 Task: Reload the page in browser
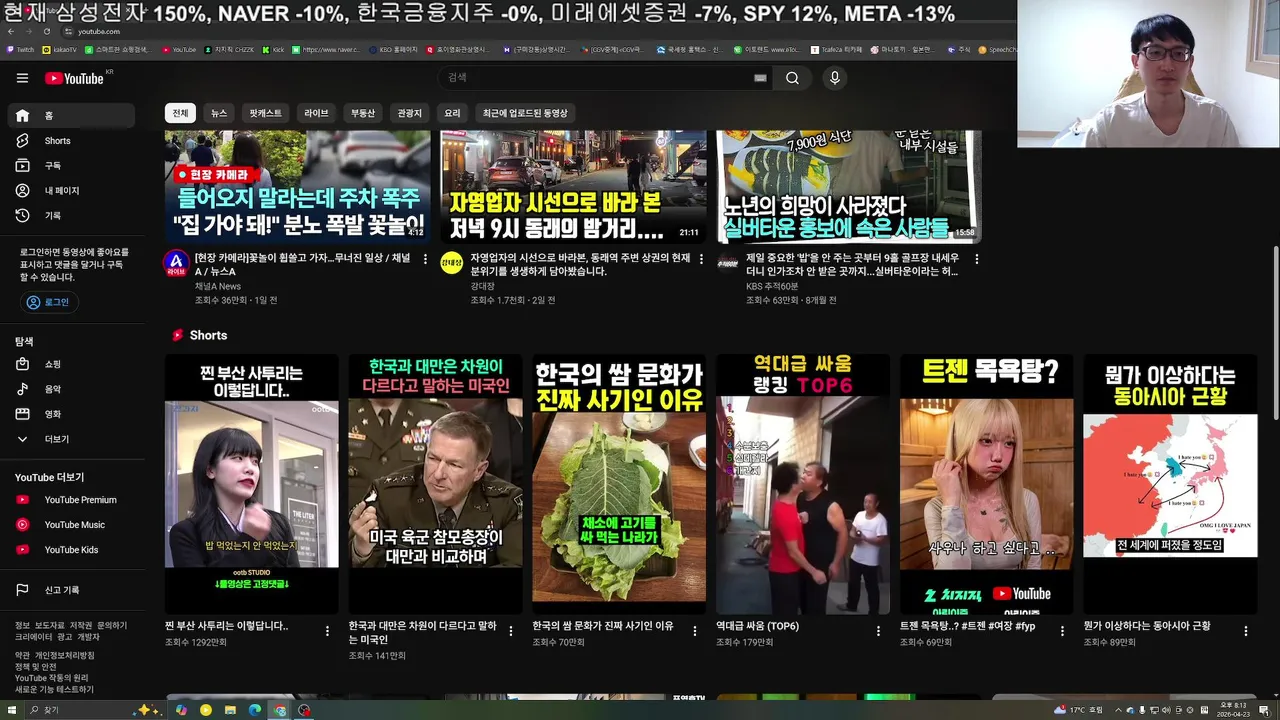[46, 31]
